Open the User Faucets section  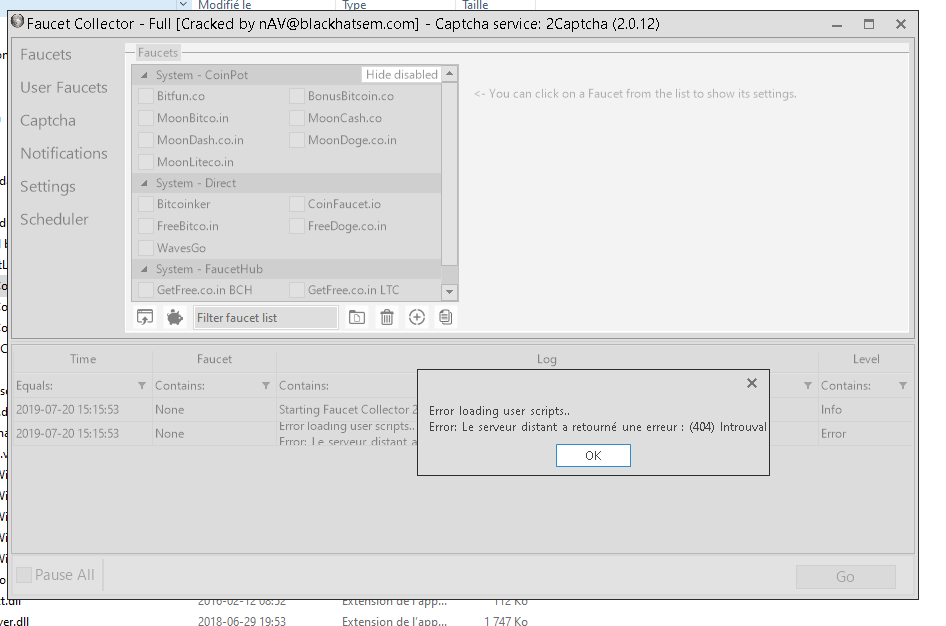(64, 87)
